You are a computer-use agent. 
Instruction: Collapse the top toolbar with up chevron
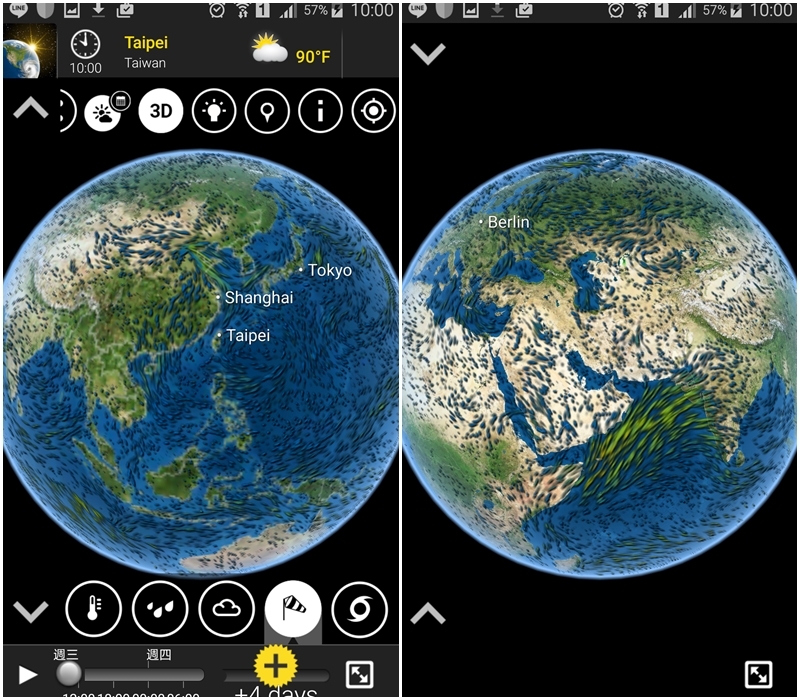click(30, 109)
